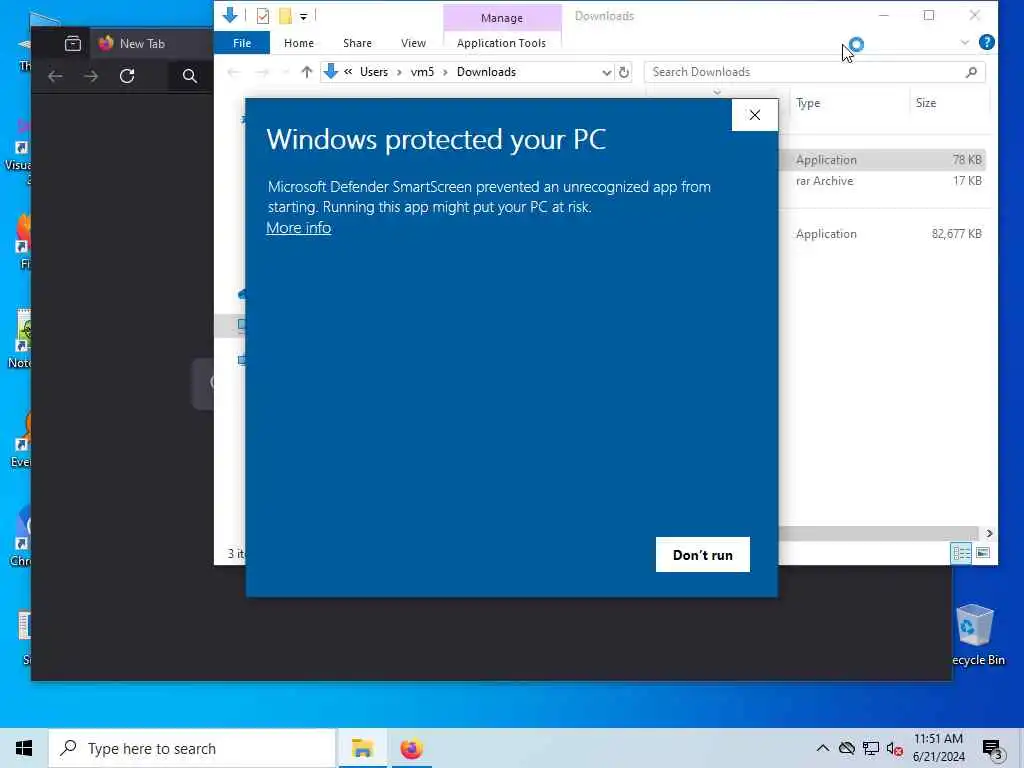Open Firefox from the taskbar
The image size is (1024, 768).
pos(411,748)
